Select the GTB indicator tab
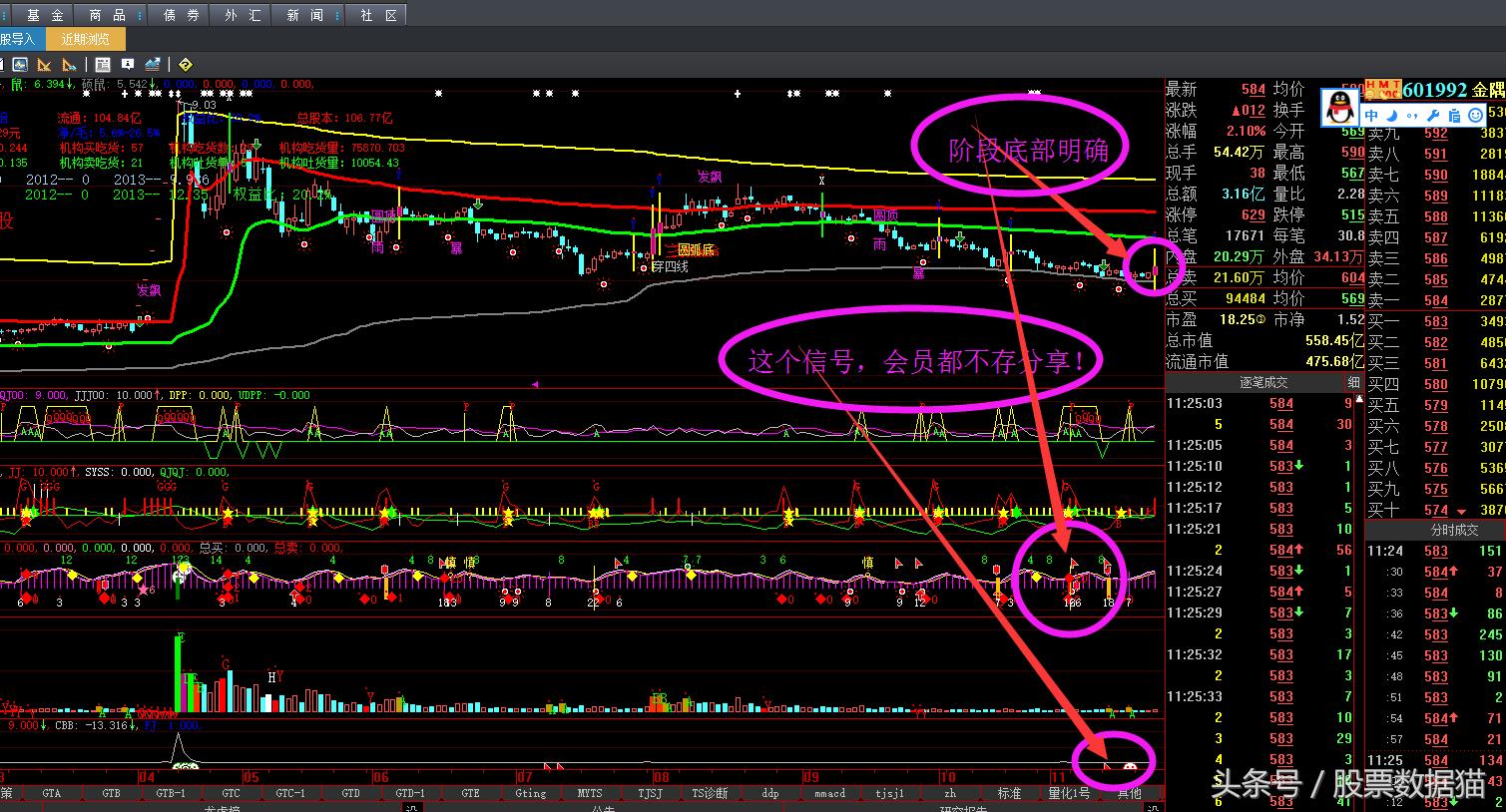 tap(111, 793)
